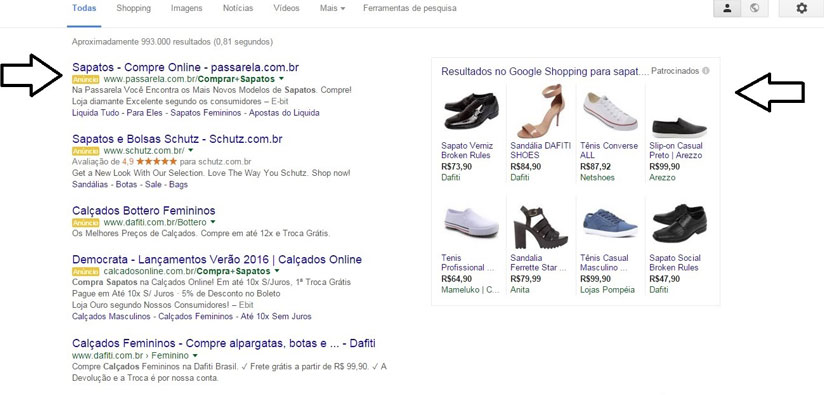The width and height of the screenshot is (824, 395).
Task: Click the R$64,90 price
Action: click(456, 279)
